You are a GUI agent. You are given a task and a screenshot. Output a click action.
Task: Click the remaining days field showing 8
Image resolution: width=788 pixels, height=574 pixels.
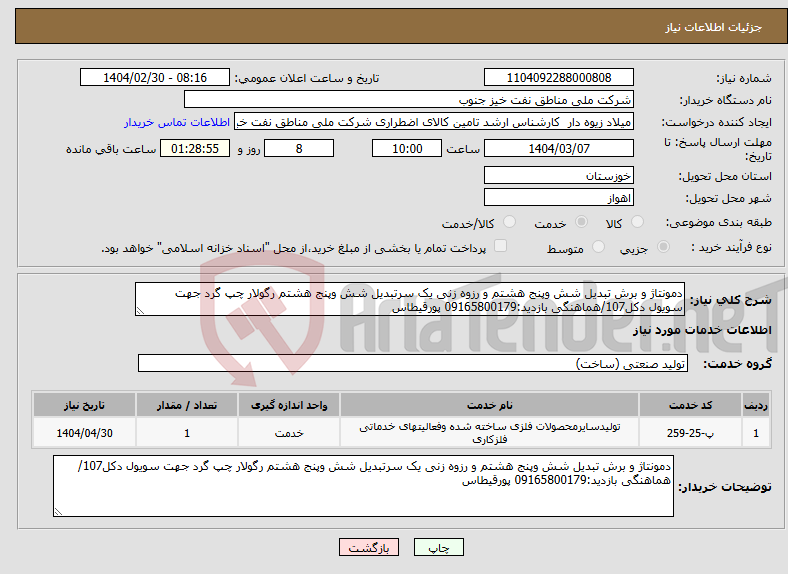(299, 148)
